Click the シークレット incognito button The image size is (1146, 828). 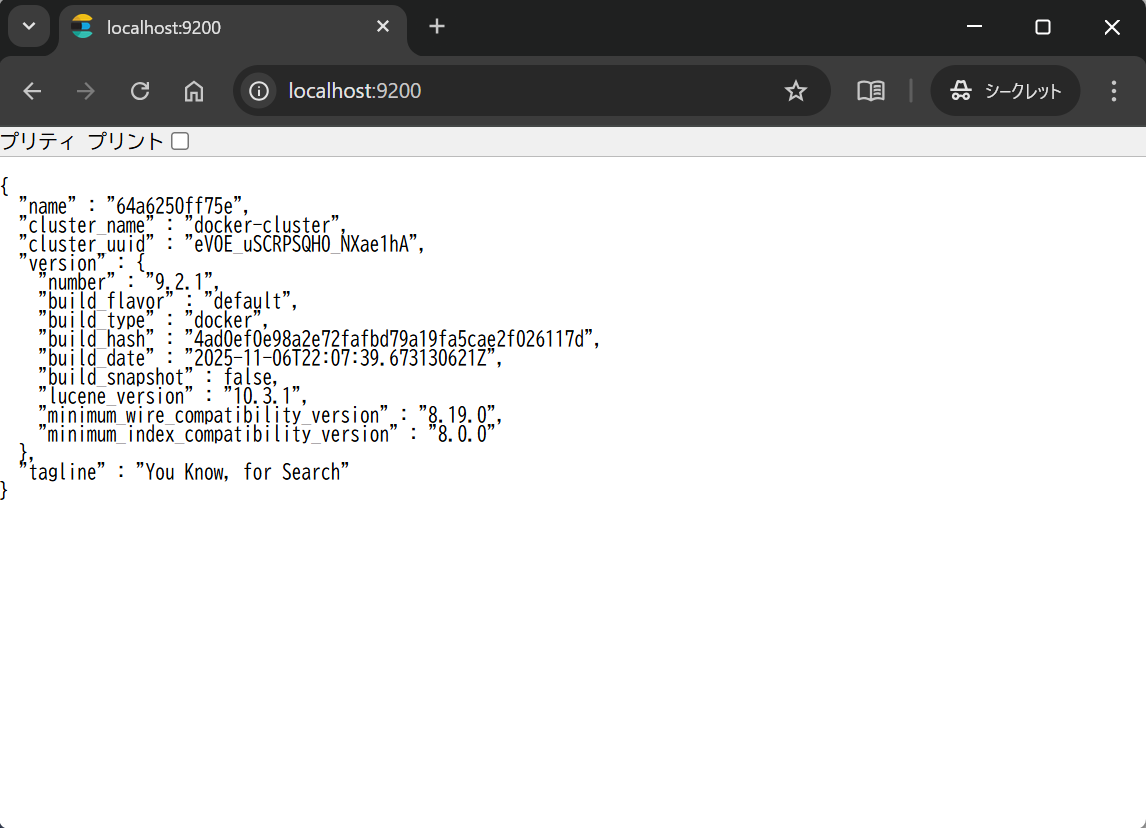coord(1005,91)
